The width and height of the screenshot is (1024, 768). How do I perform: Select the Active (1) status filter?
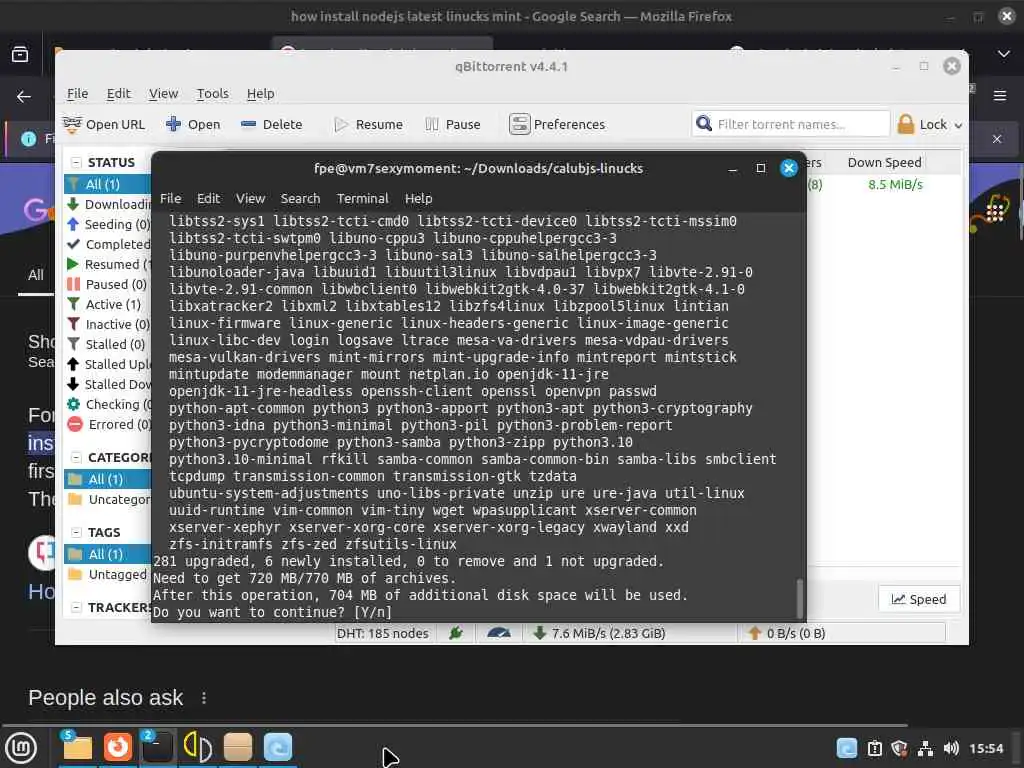tap(108, 304)
